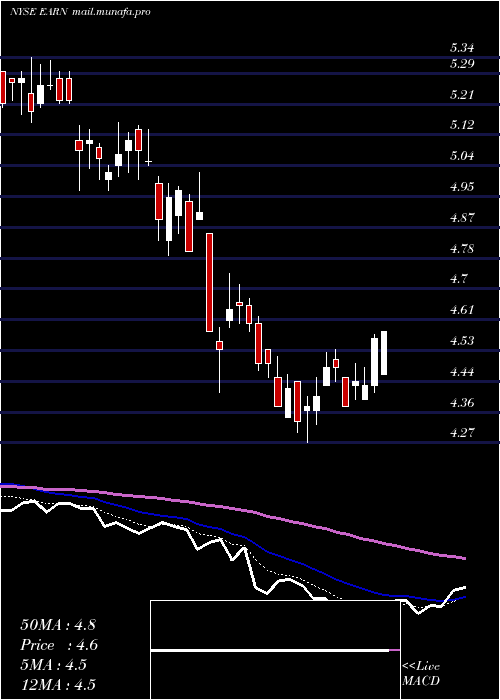The image size is (500, 700).
Task: Click the 4.53 price axis label
Action: click(462, 341)
